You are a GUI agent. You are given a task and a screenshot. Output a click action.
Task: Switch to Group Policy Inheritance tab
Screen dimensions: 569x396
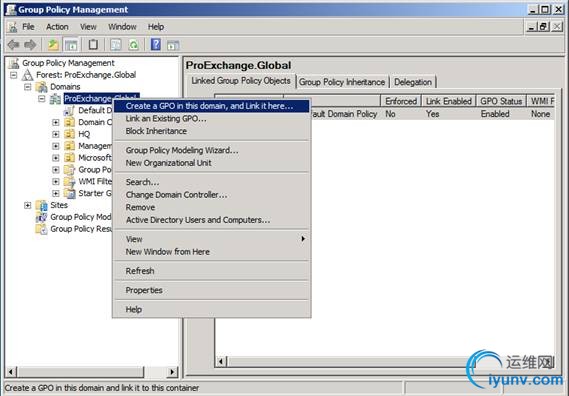tap(341, 82)
